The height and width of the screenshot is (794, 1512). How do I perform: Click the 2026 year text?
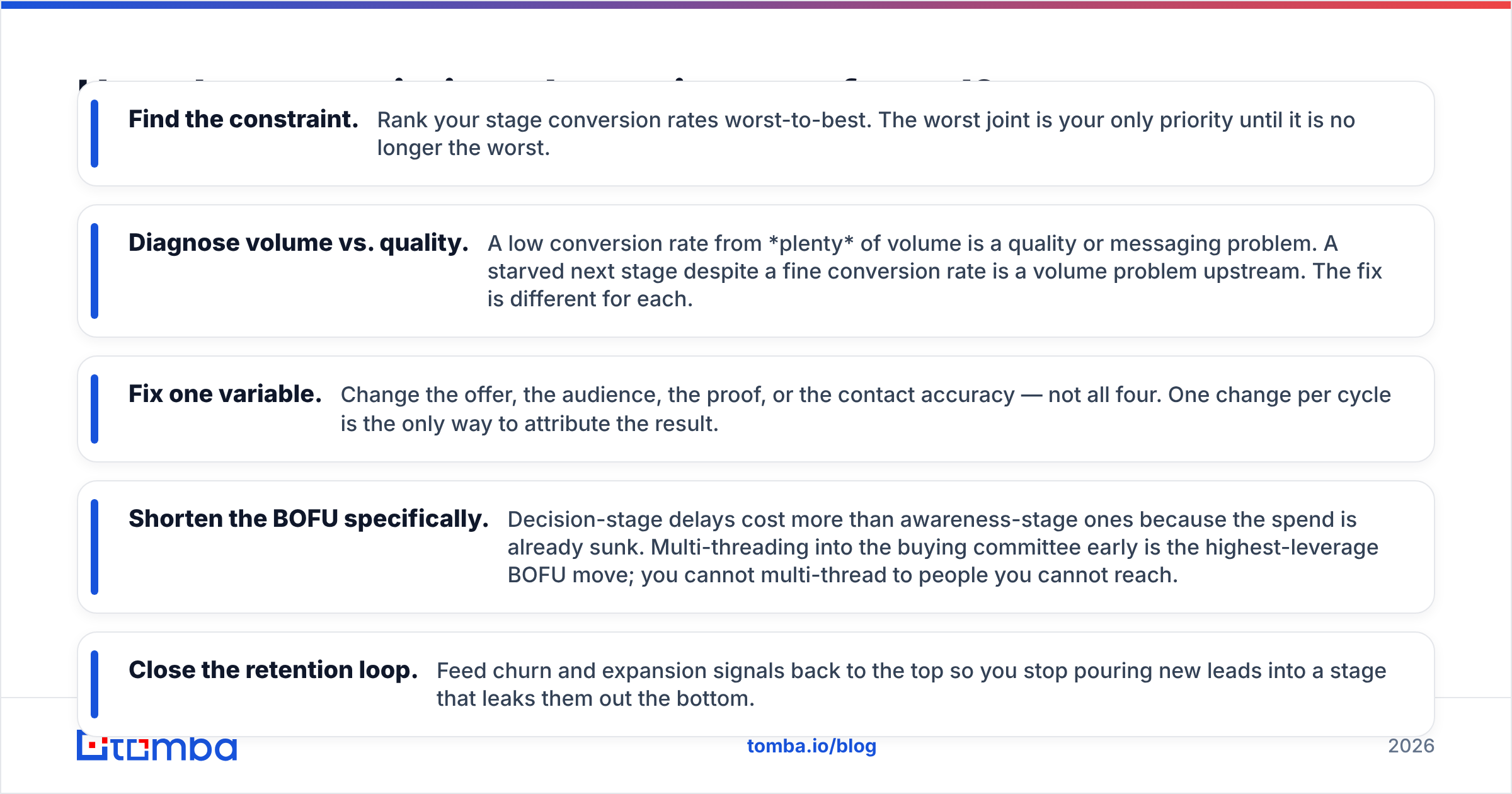click(1411, 746)
